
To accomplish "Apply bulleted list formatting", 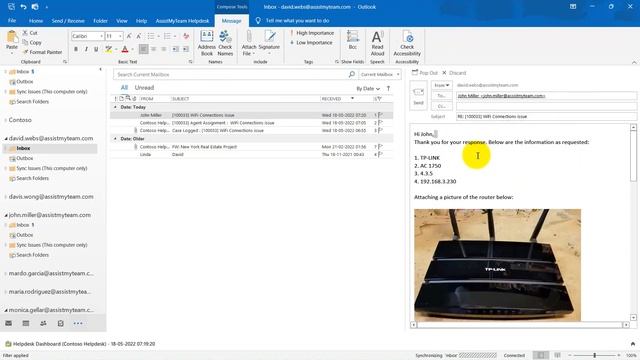I will pos(151,36).
